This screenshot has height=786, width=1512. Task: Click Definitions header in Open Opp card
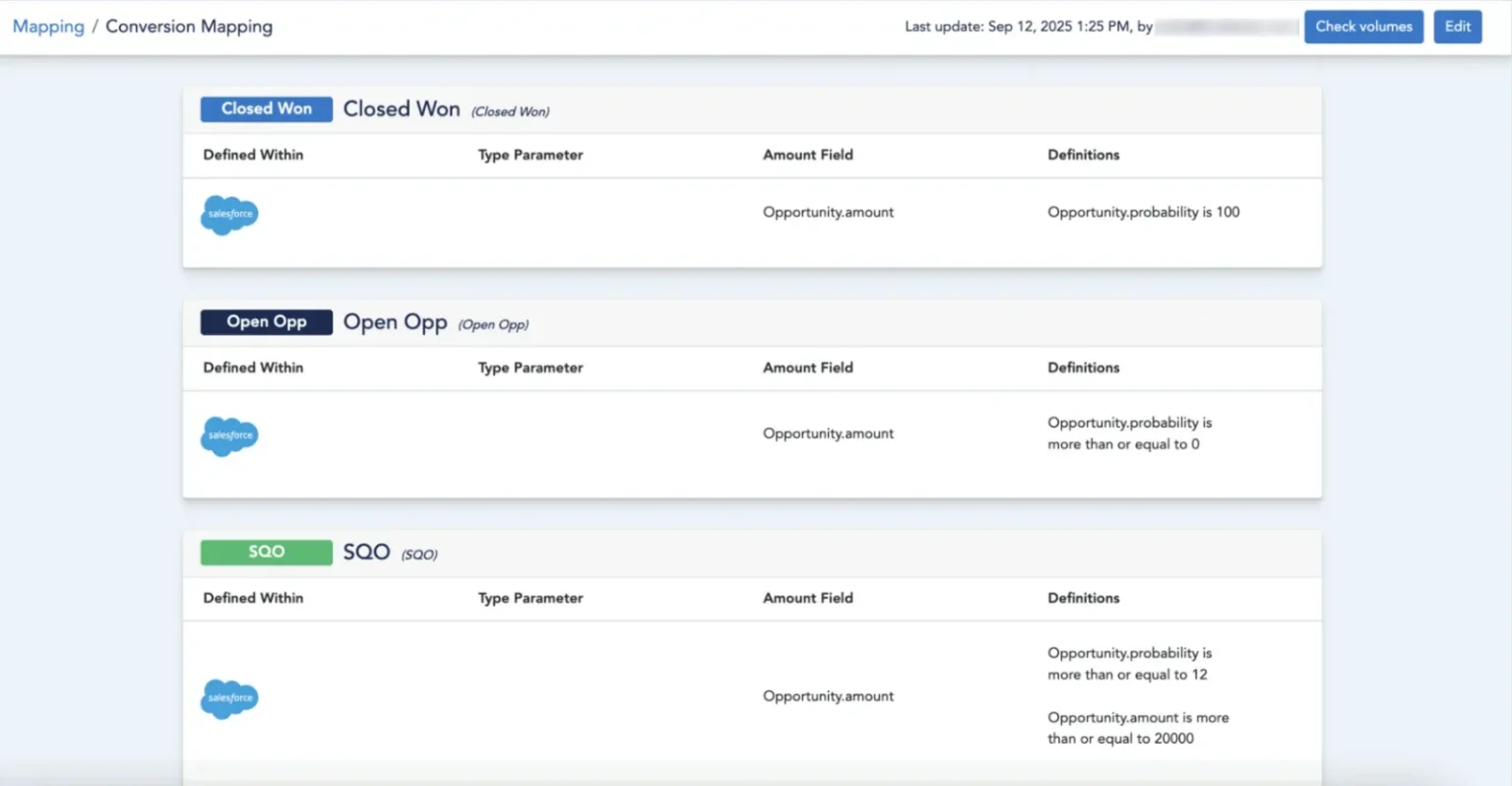click(x=1084, y=367)
